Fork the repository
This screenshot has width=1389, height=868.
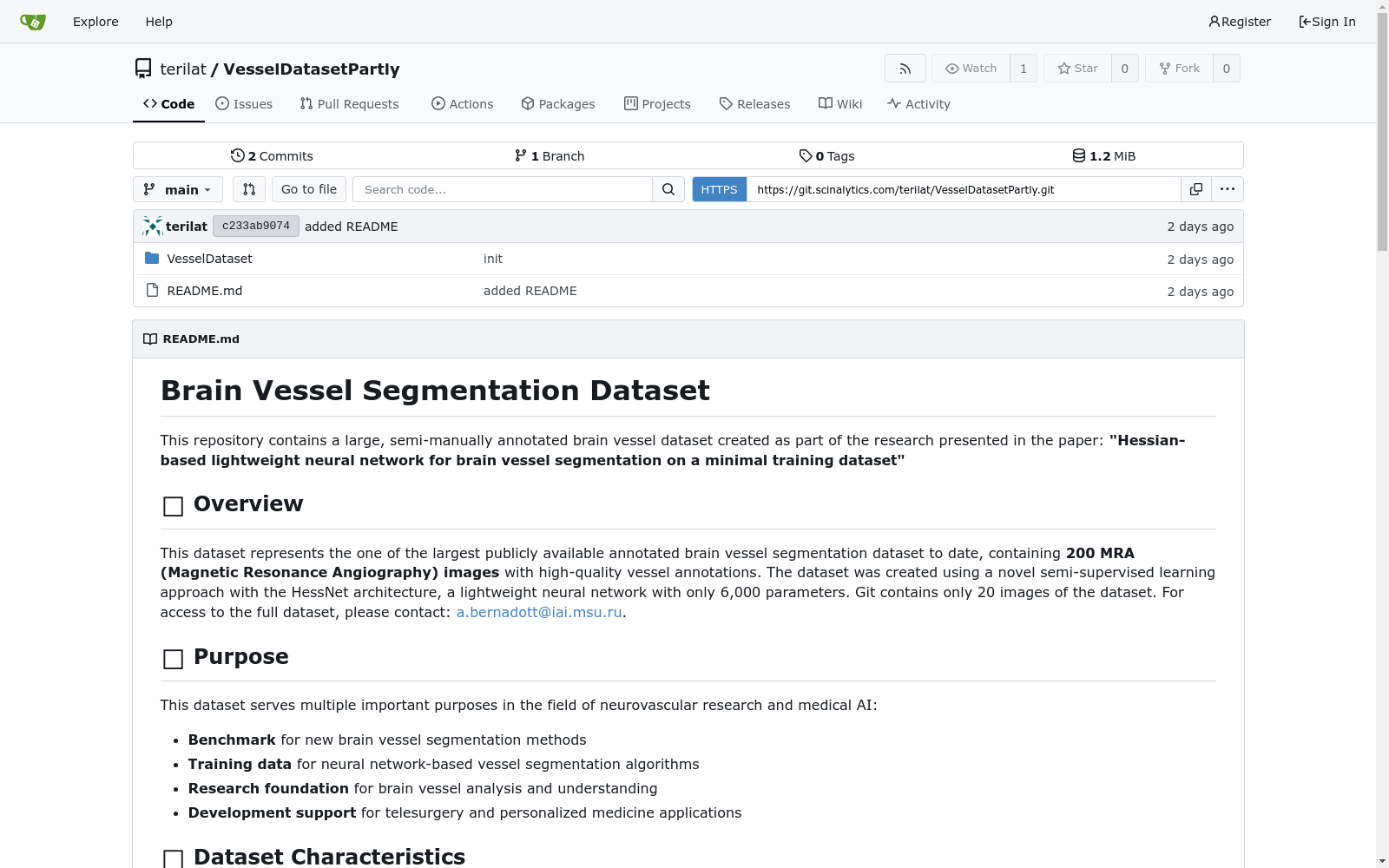pyautogui.click(x=1179, y=69)
